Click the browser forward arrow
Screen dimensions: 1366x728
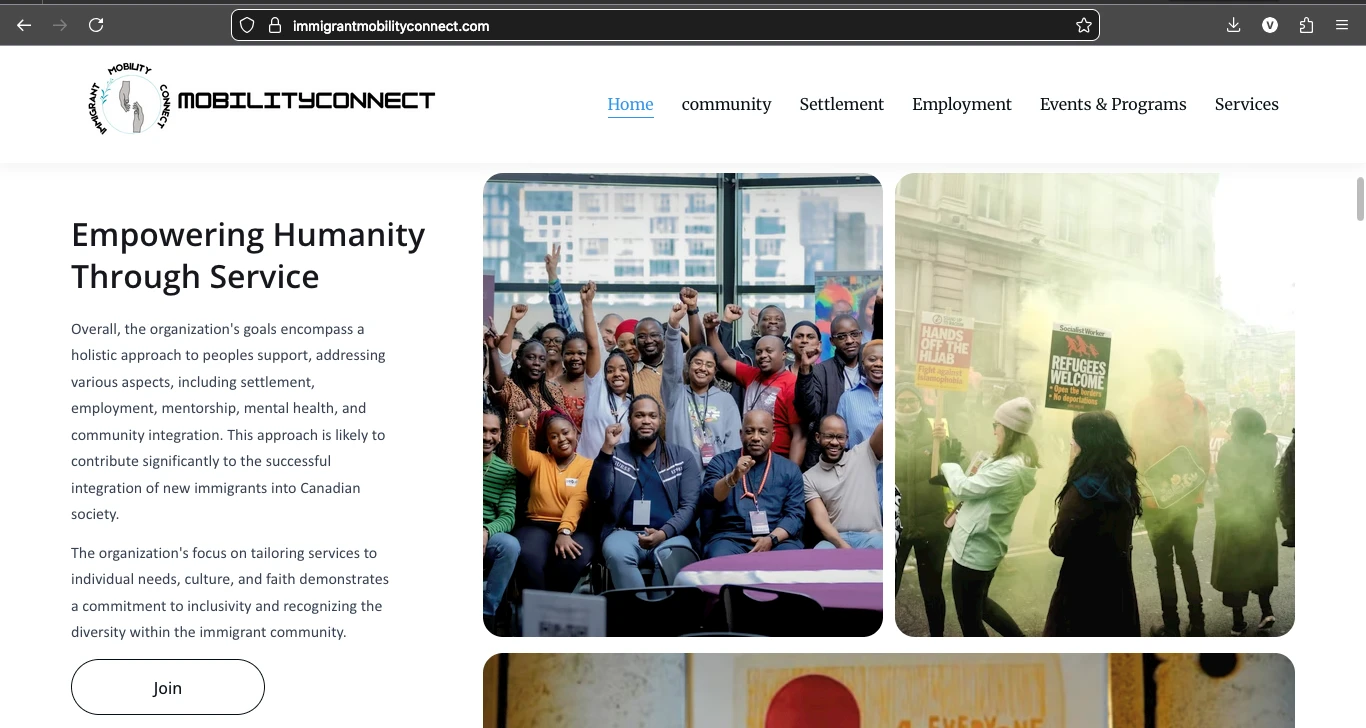[60, 26]
